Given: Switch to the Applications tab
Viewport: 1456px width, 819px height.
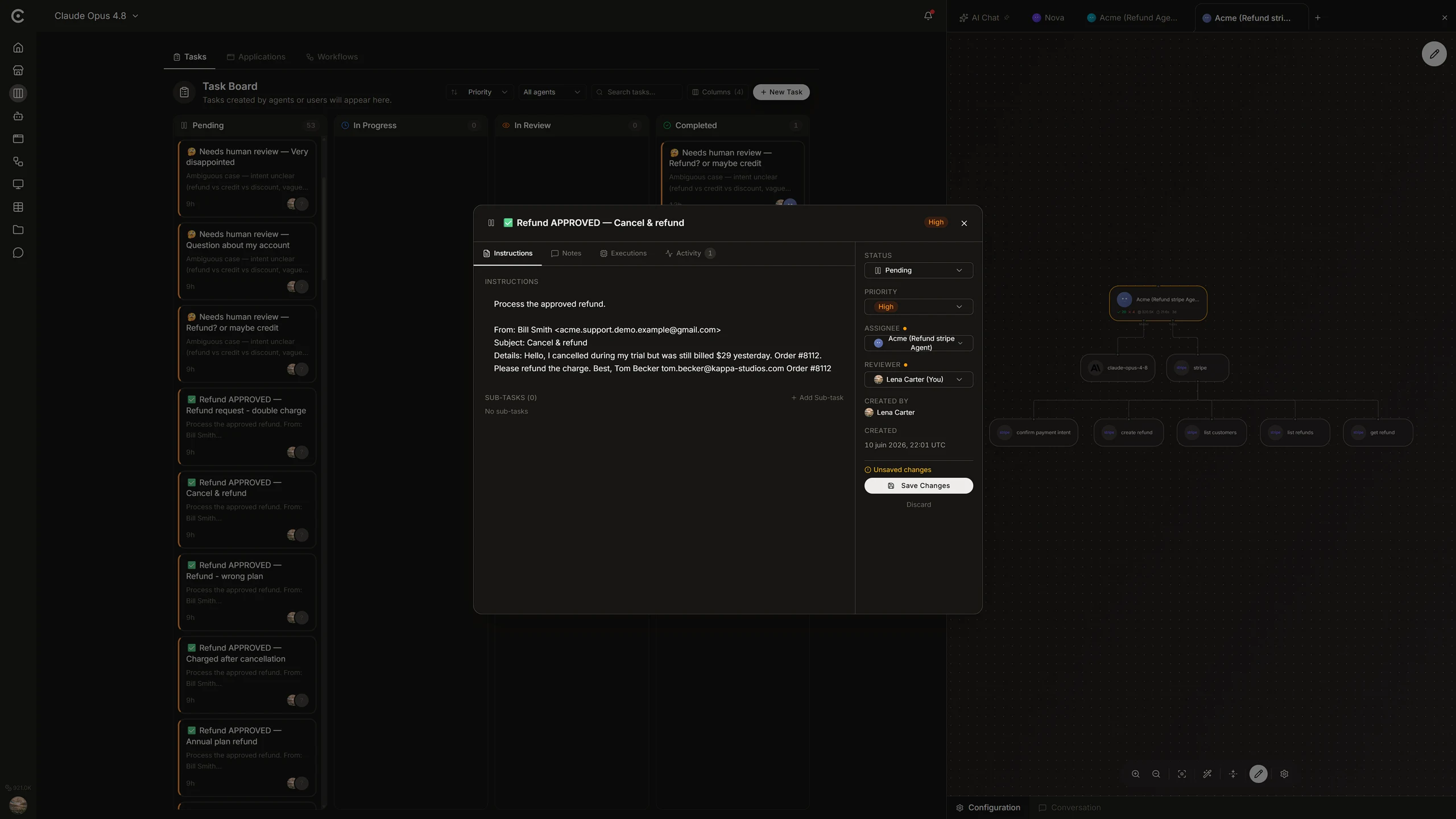Looking at the screenshot, I should tap(256, 57).
